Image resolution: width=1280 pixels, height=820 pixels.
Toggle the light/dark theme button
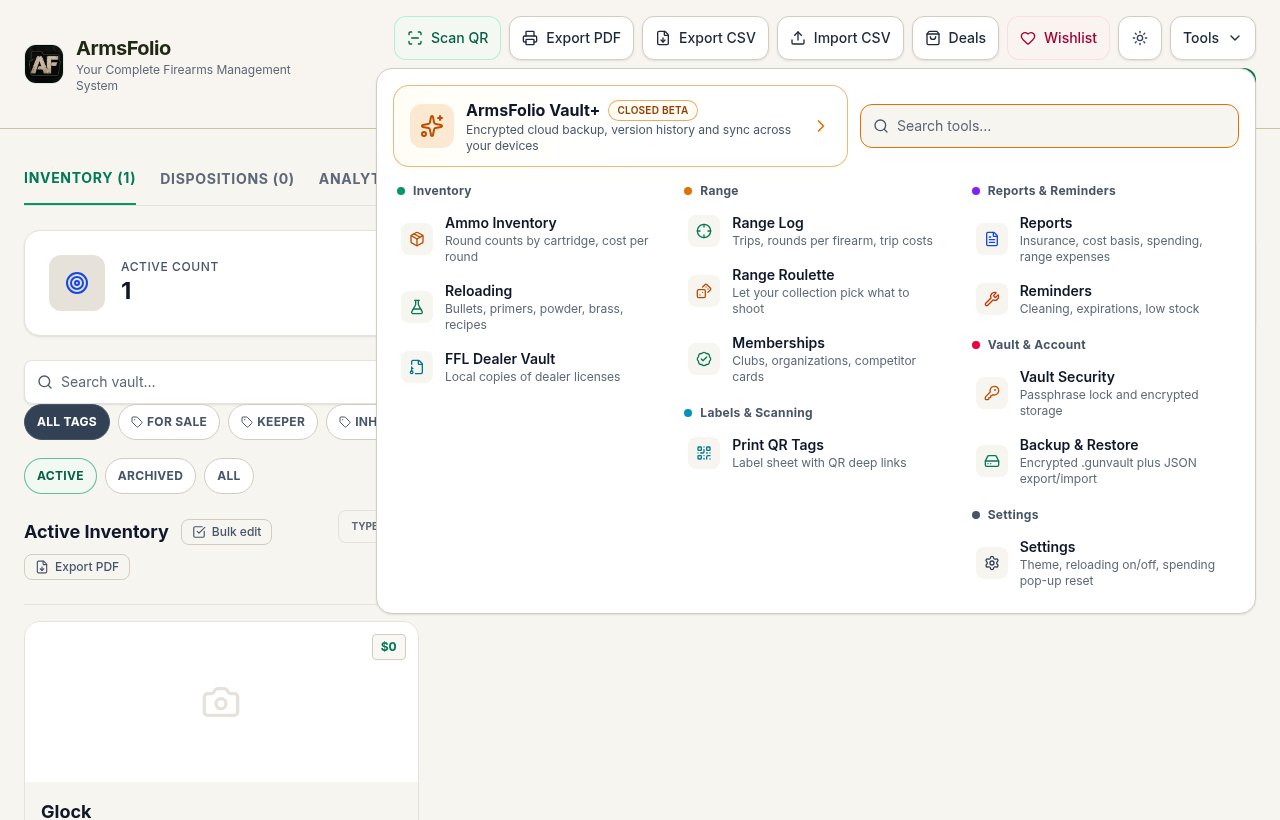[x=1140, y=38]
